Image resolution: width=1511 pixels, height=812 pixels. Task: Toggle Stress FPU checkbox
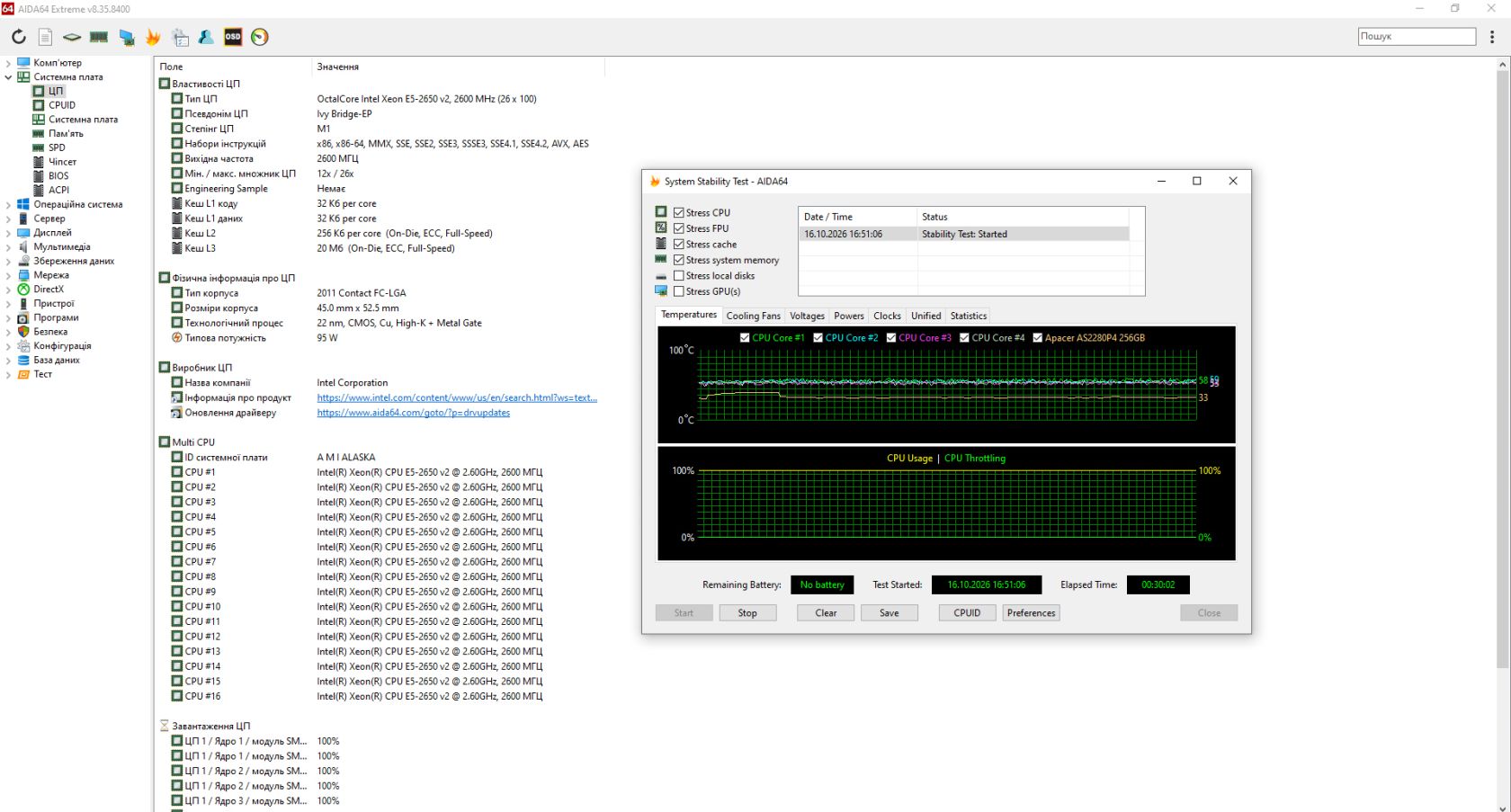tap(679, 228)
